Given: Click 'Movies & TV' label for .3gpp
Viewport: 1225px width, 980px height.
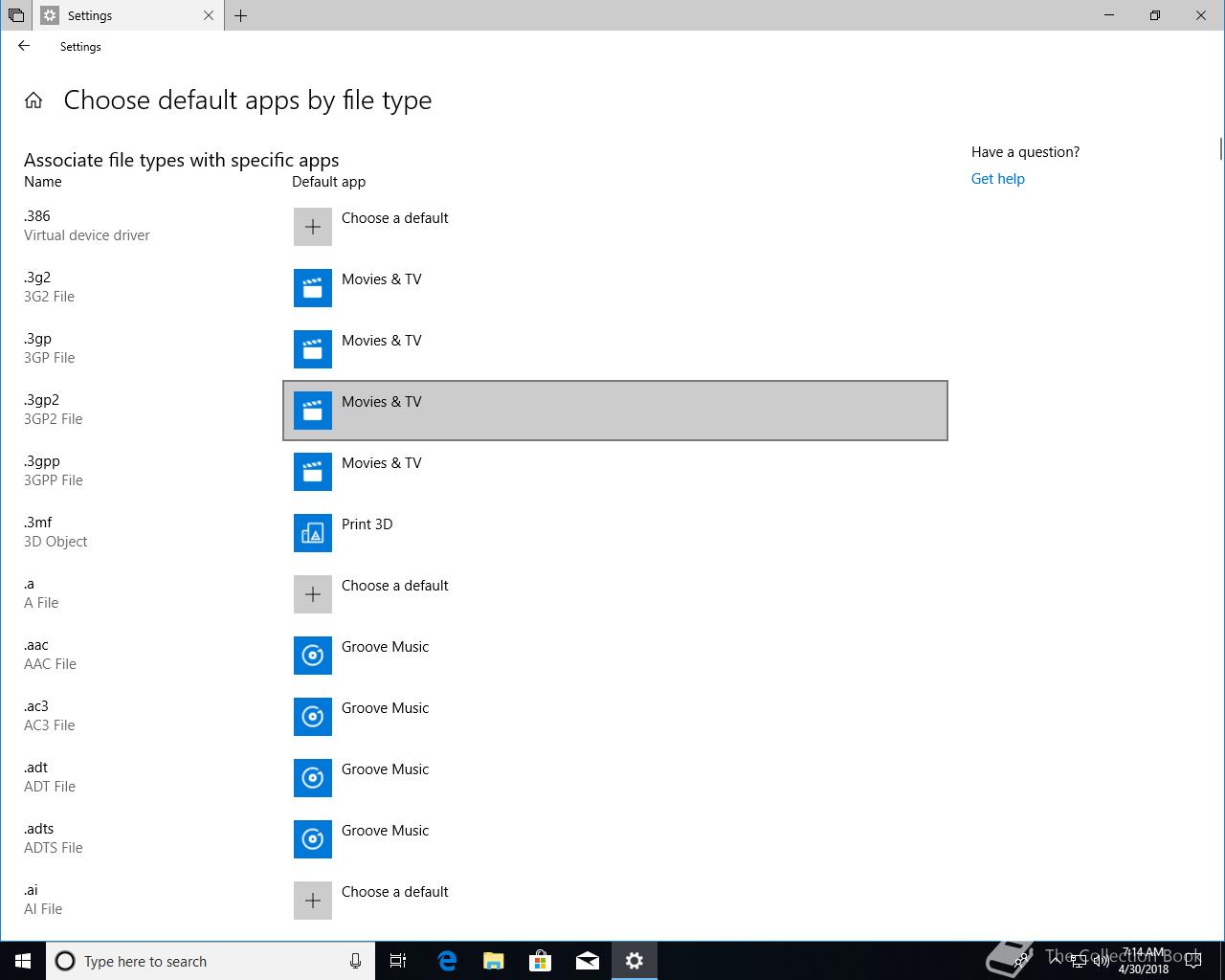Looking at the screenshot, I should [382, 463].
